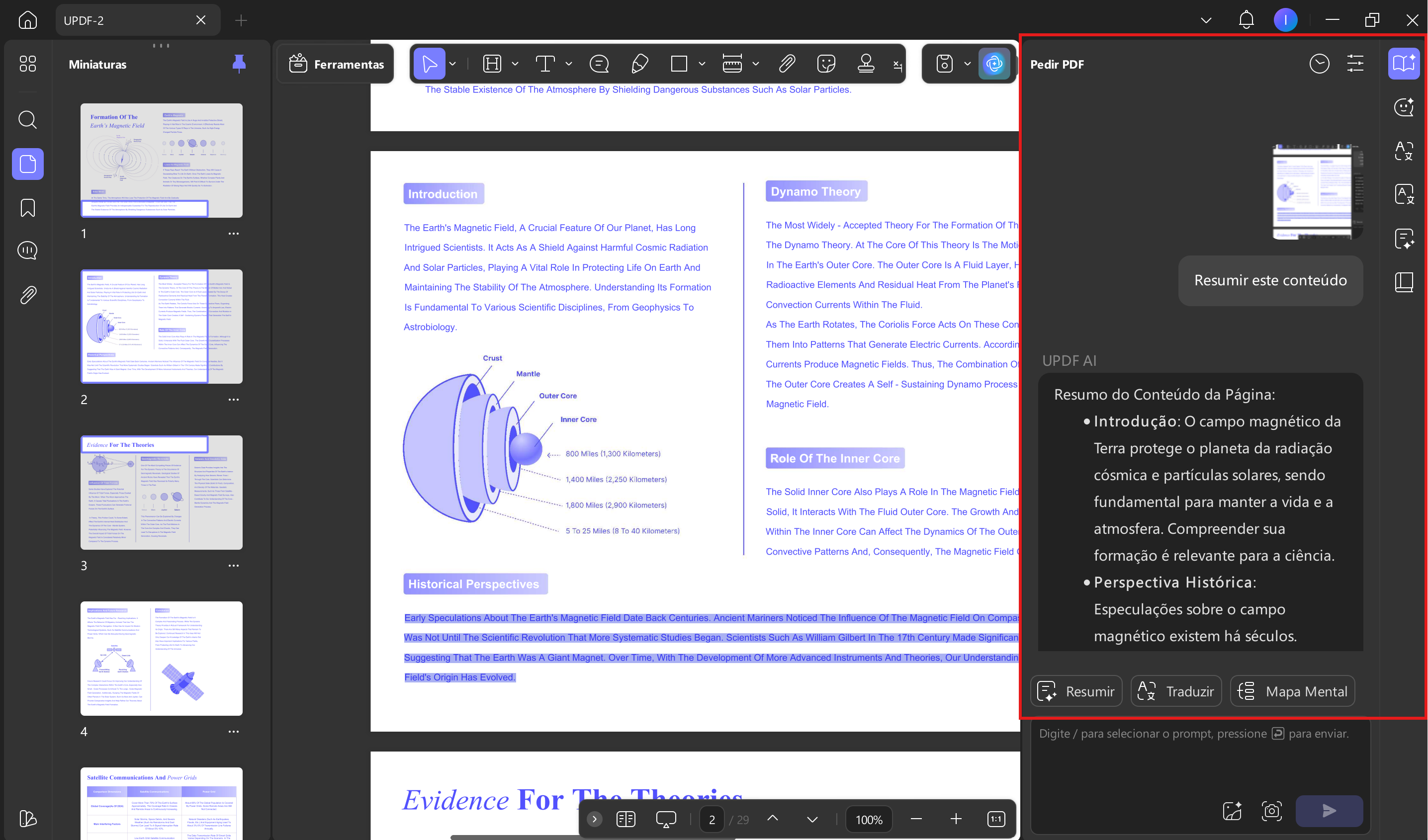This screenshot has width=1428, height=840.
Task: Click the screenshot capture icon in chat
Action: (x=1271, y=811)
